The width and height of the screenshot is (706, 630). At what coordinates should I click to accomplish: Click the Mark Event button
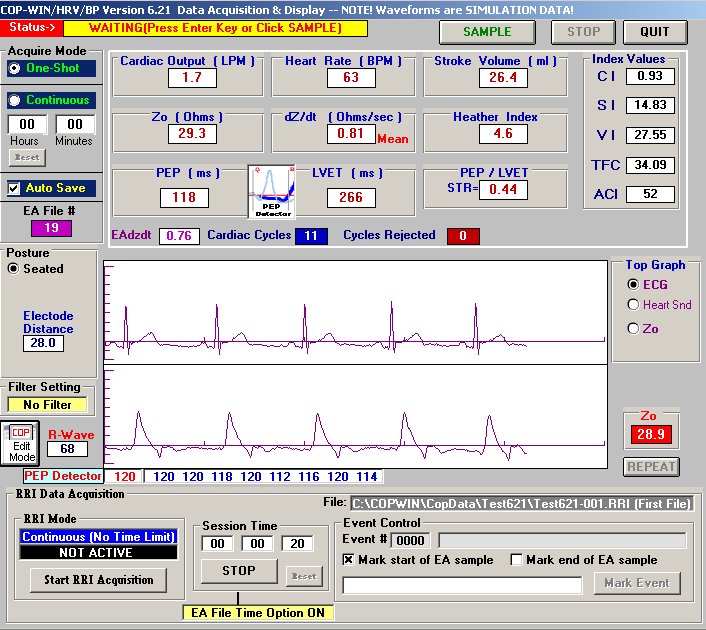coord(637,583)
